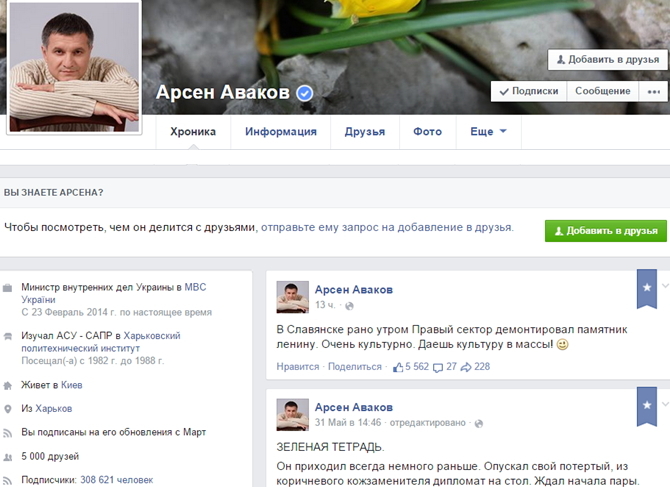Click the Сообщение button
Screen dimensions: 670x487
602,91
